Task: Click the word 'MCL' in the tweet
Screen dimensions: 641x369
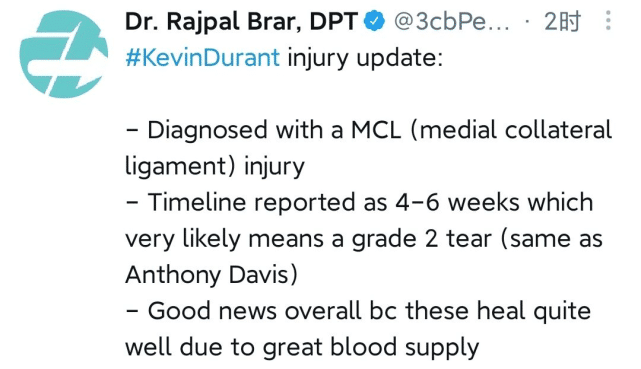Action: (376, 130)
